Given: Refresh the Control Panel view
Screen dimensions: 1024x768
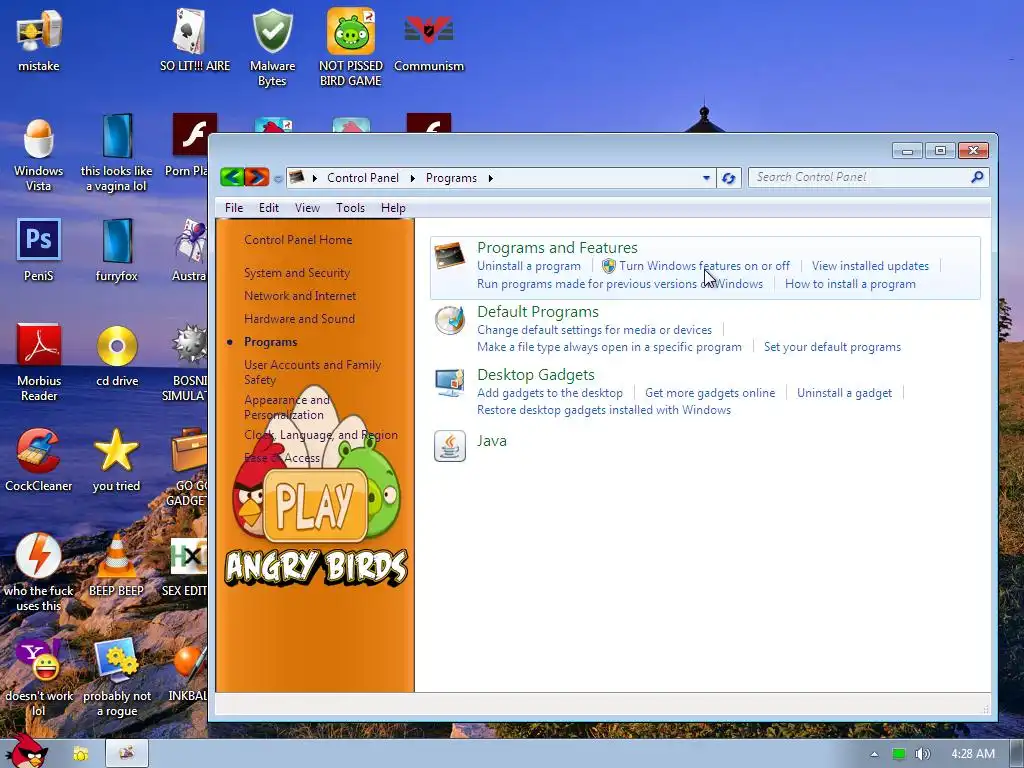Looking at the screenshot, I should tap(729, 178).
